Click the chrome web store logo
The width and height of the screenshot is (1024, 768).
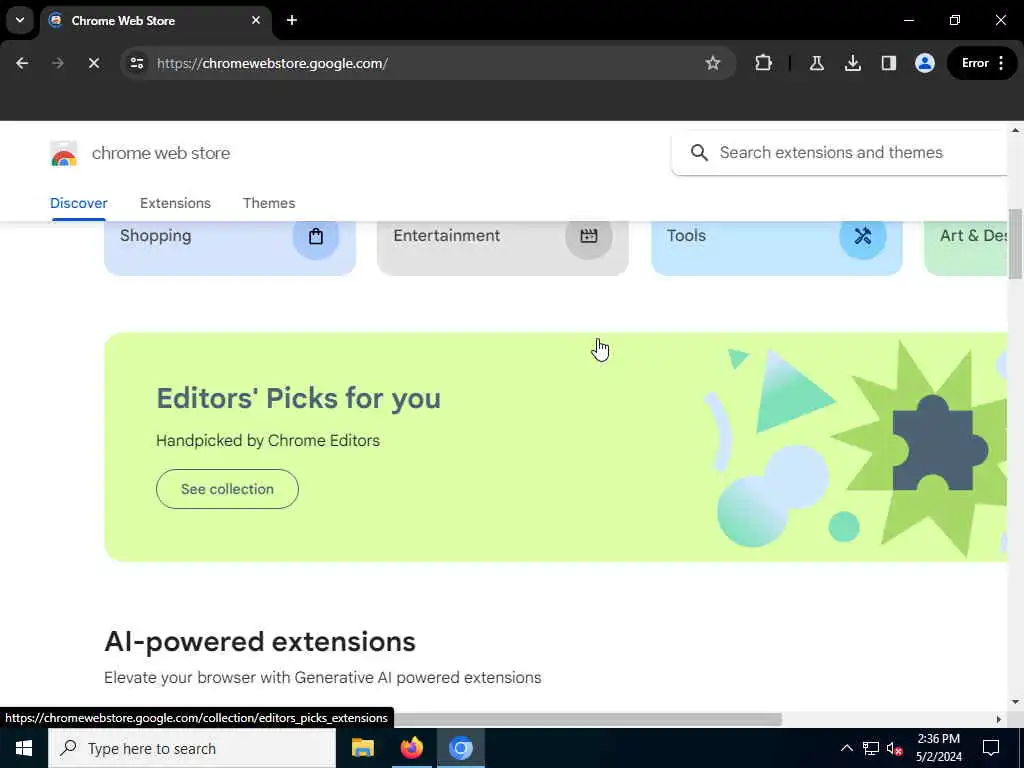pyautogui.click(x=64, y=153)
